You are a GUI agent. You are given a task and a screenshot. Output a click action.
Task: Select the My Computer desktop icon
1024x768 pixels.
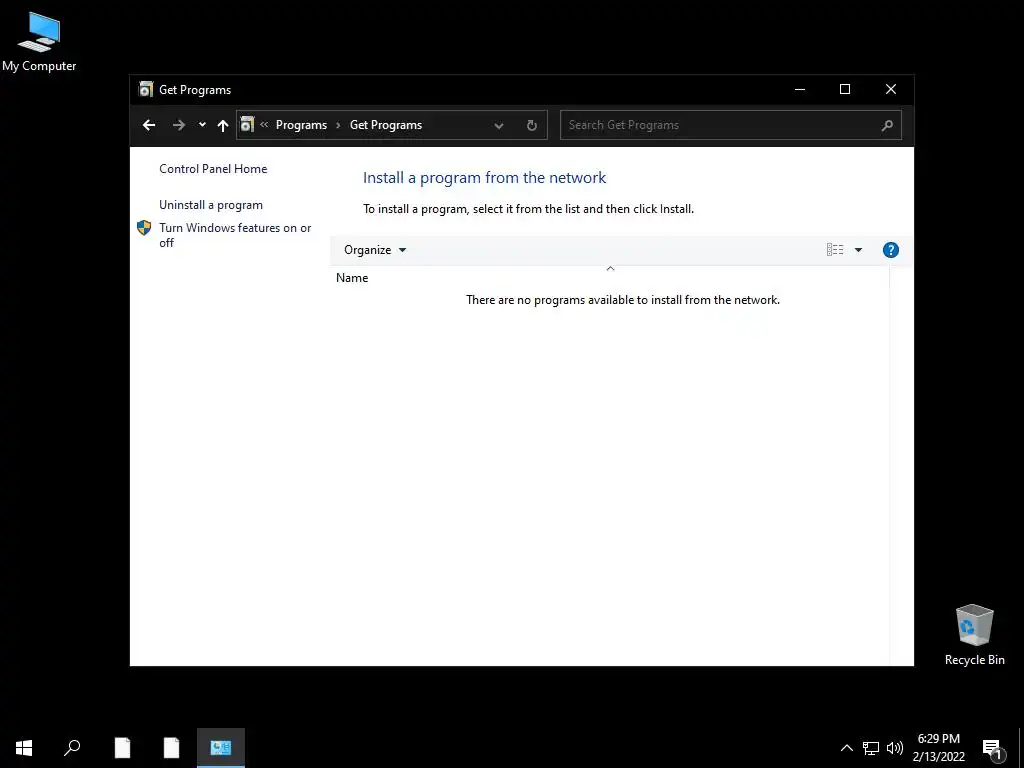click(39, 42)
